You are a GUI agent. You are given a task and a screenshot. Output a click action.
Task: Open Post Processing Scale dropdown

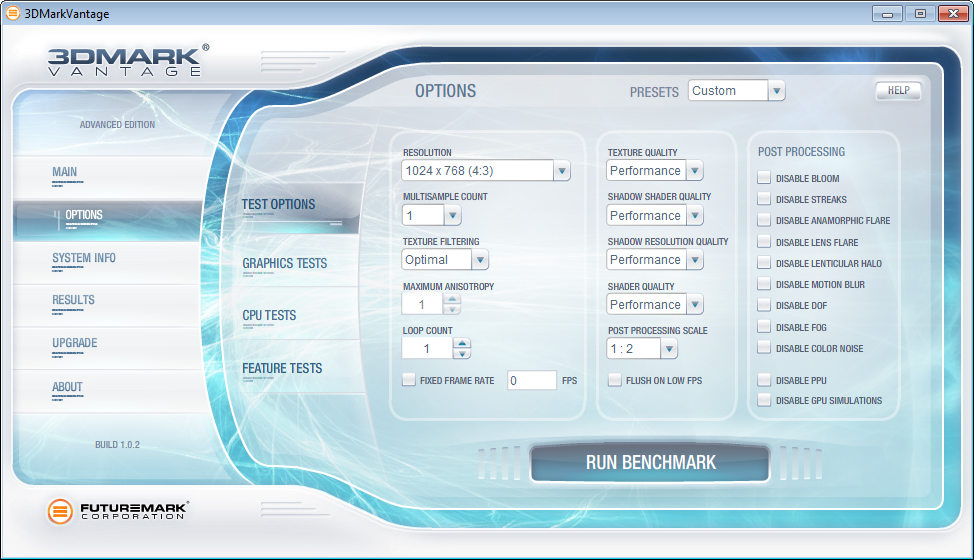[642, 348]
